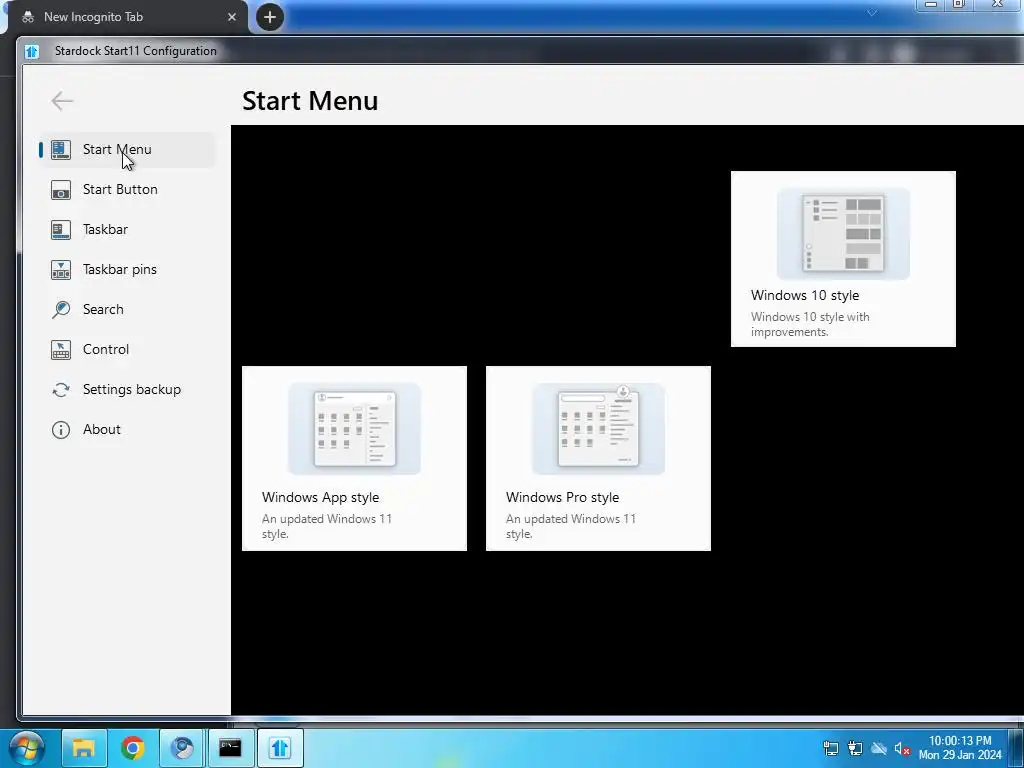Click the Stardock Start11 Configuration title

tap(135, 51)
